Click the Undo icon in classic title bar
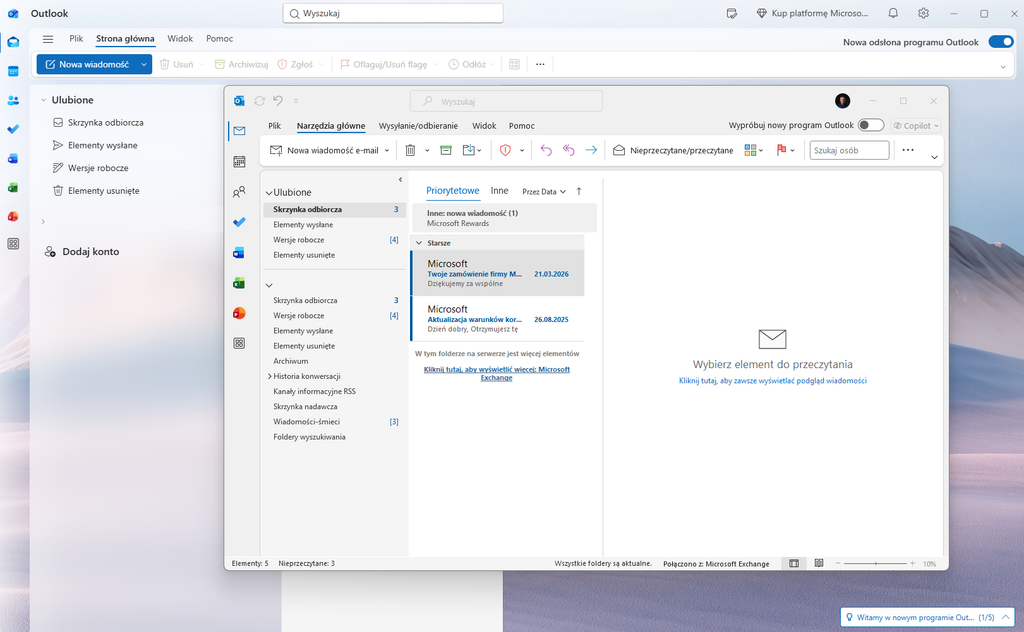Viewport: 1024px width, 632px height. coord(278,101)
